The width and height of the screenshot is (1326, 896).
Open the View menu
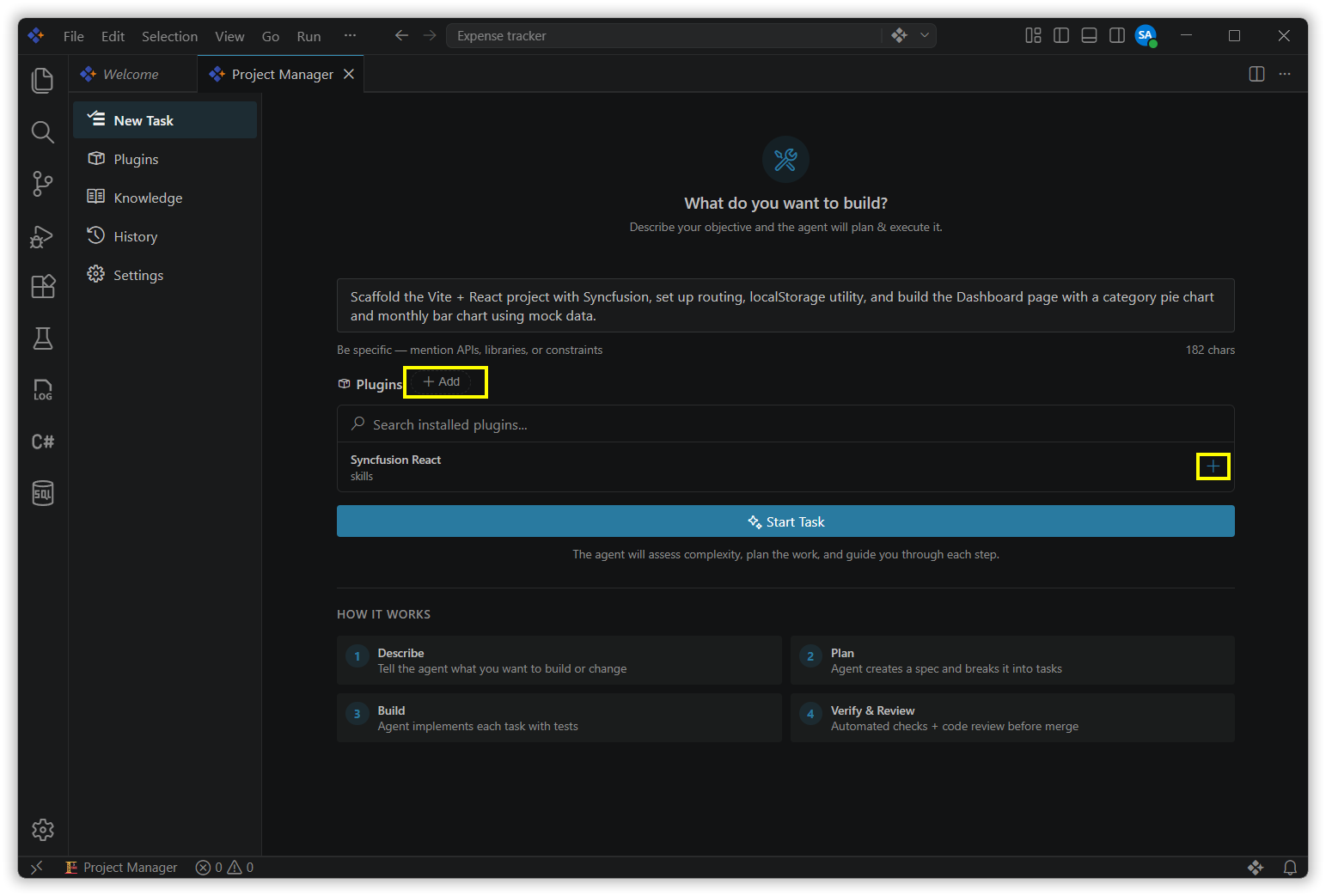[x=229, y=36]
